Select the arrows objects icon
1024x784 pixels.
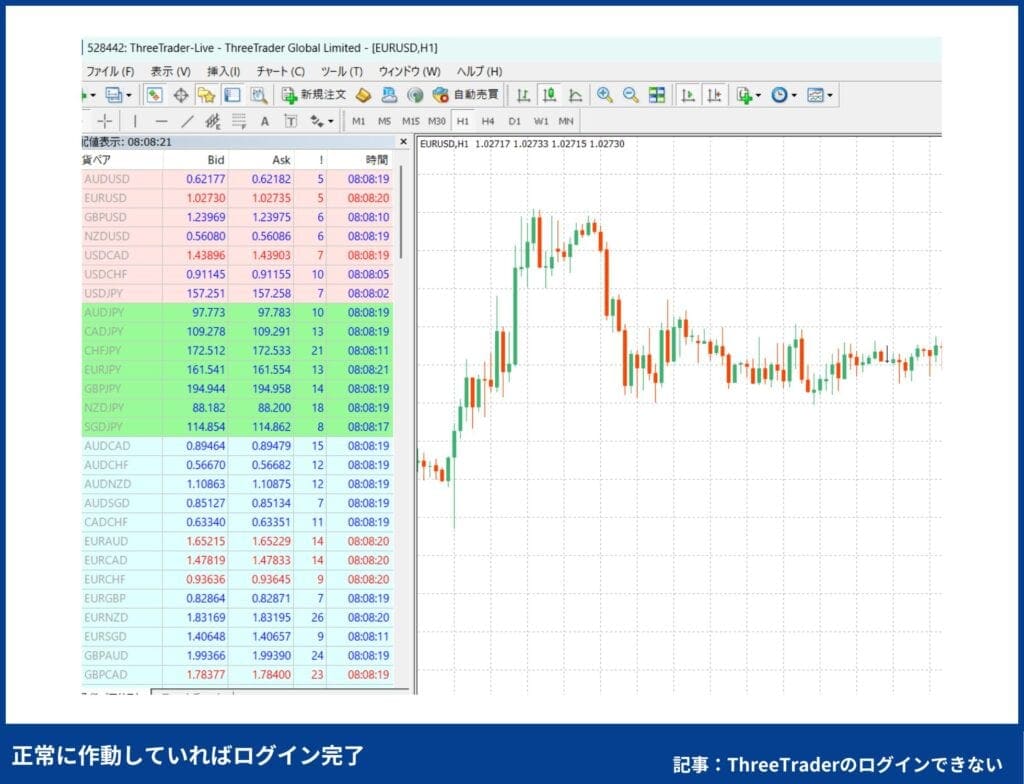click(x=317, y=121)
